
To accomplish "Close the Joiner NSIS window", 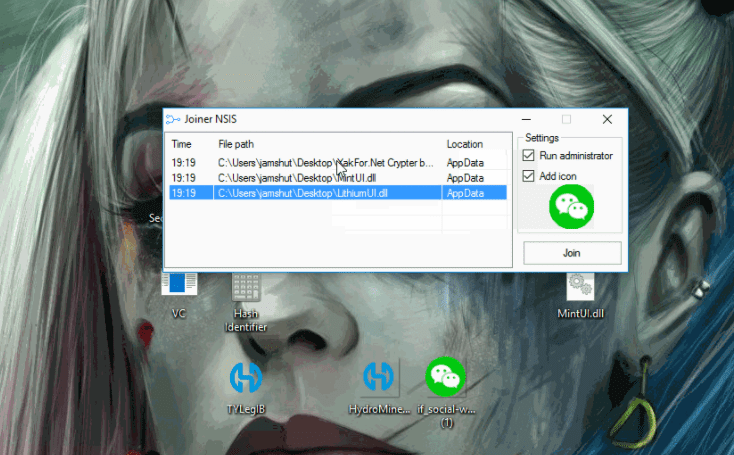I will pos(607,119).
